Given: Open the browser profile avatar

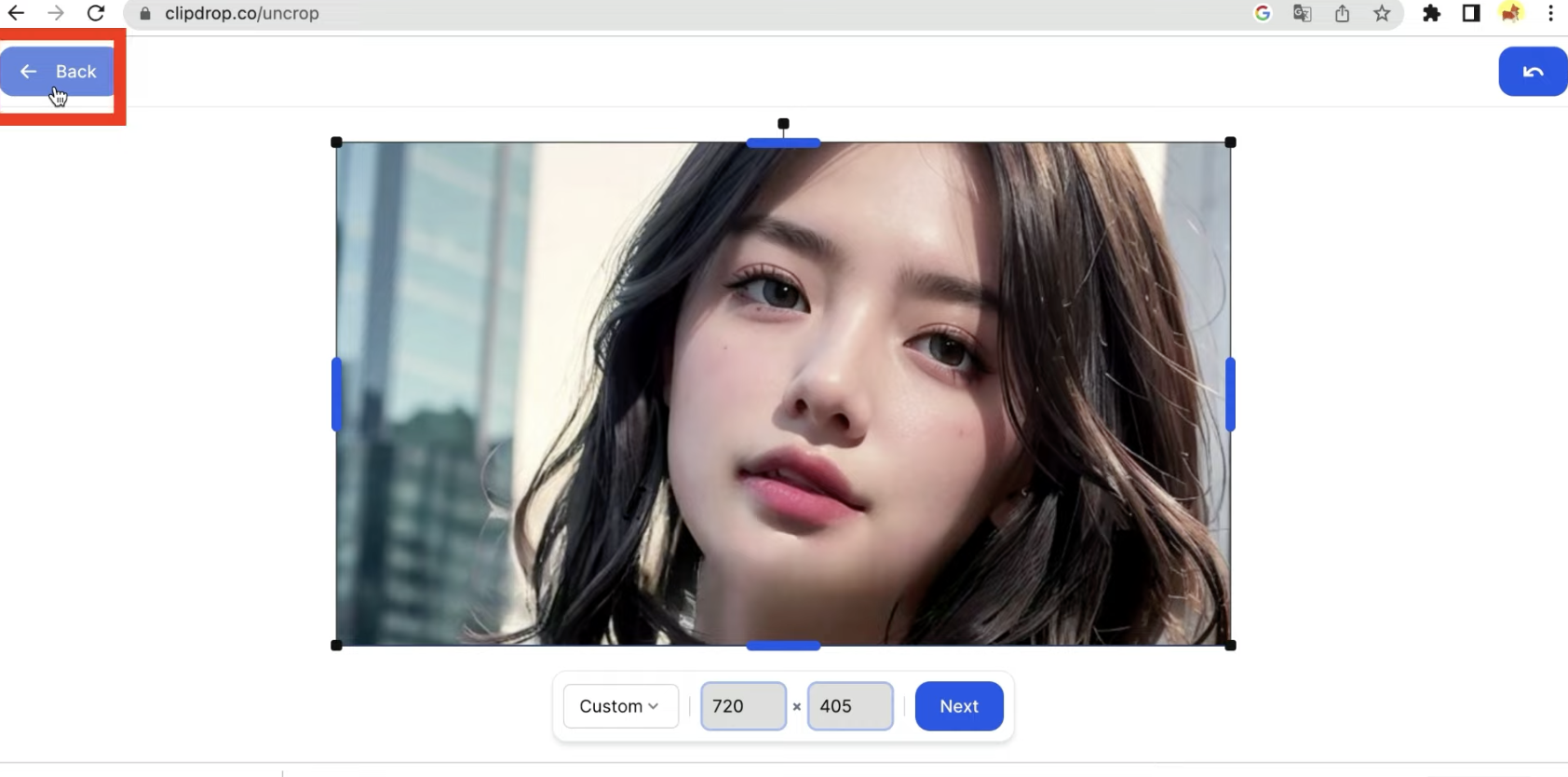Looking at the screenshot, I should 1510,13.
